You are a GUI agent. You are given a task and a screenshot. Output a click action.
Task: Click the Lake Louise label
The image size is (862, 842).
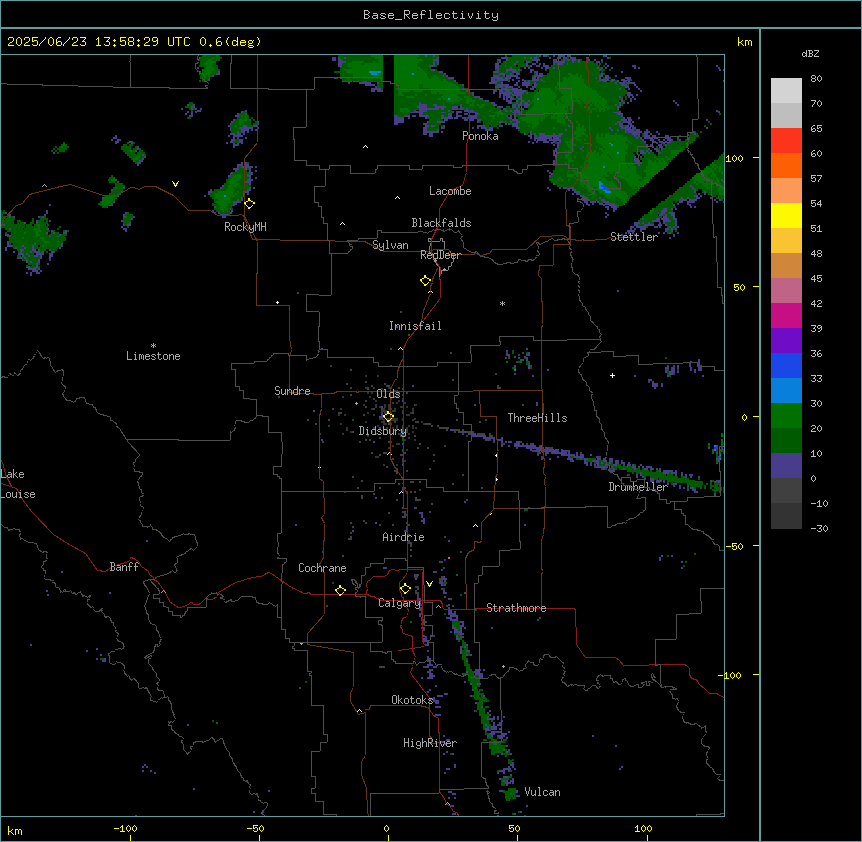click(x=18, y=484)
